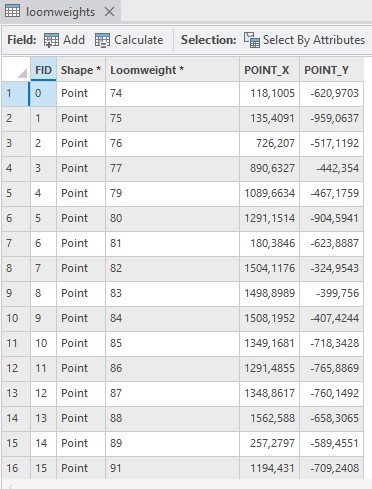372x489 pixels.
Task: Click POINT_X cell showing 1504,1176
Action: (269, 268)
